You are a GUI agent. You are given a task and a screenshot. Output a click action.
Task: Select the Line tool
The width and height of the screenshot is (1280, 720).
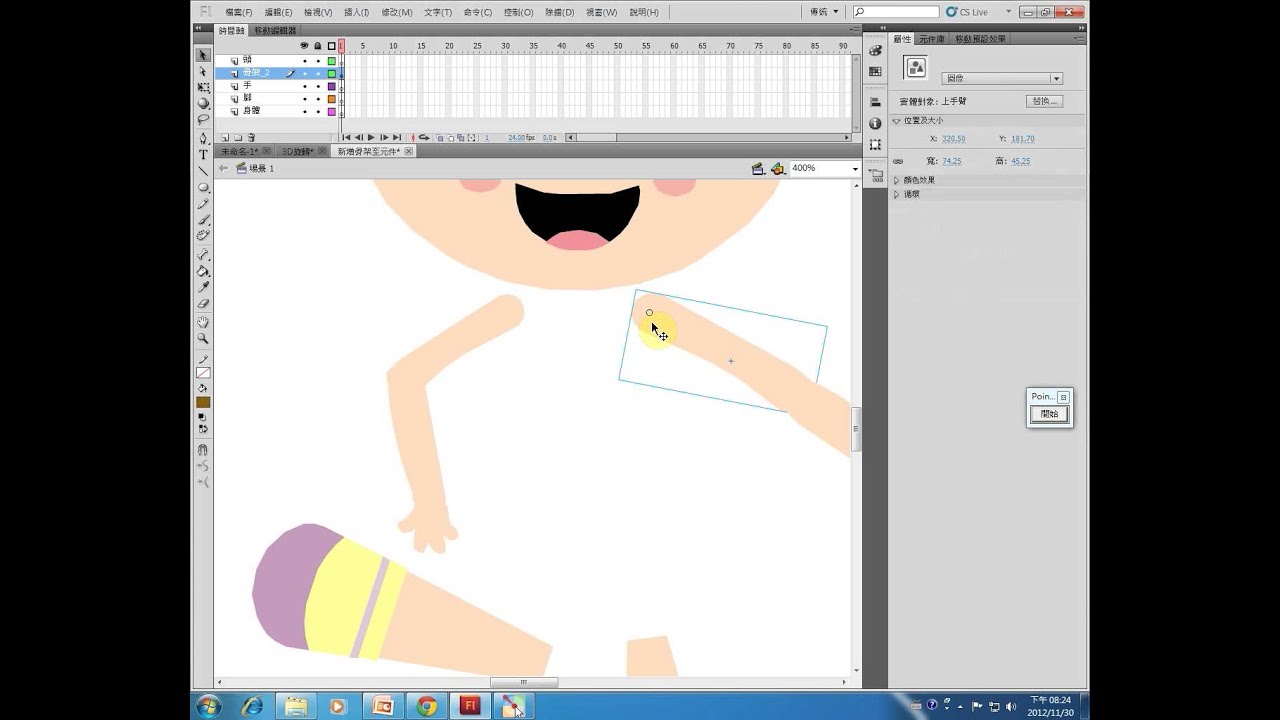point(203,171)
